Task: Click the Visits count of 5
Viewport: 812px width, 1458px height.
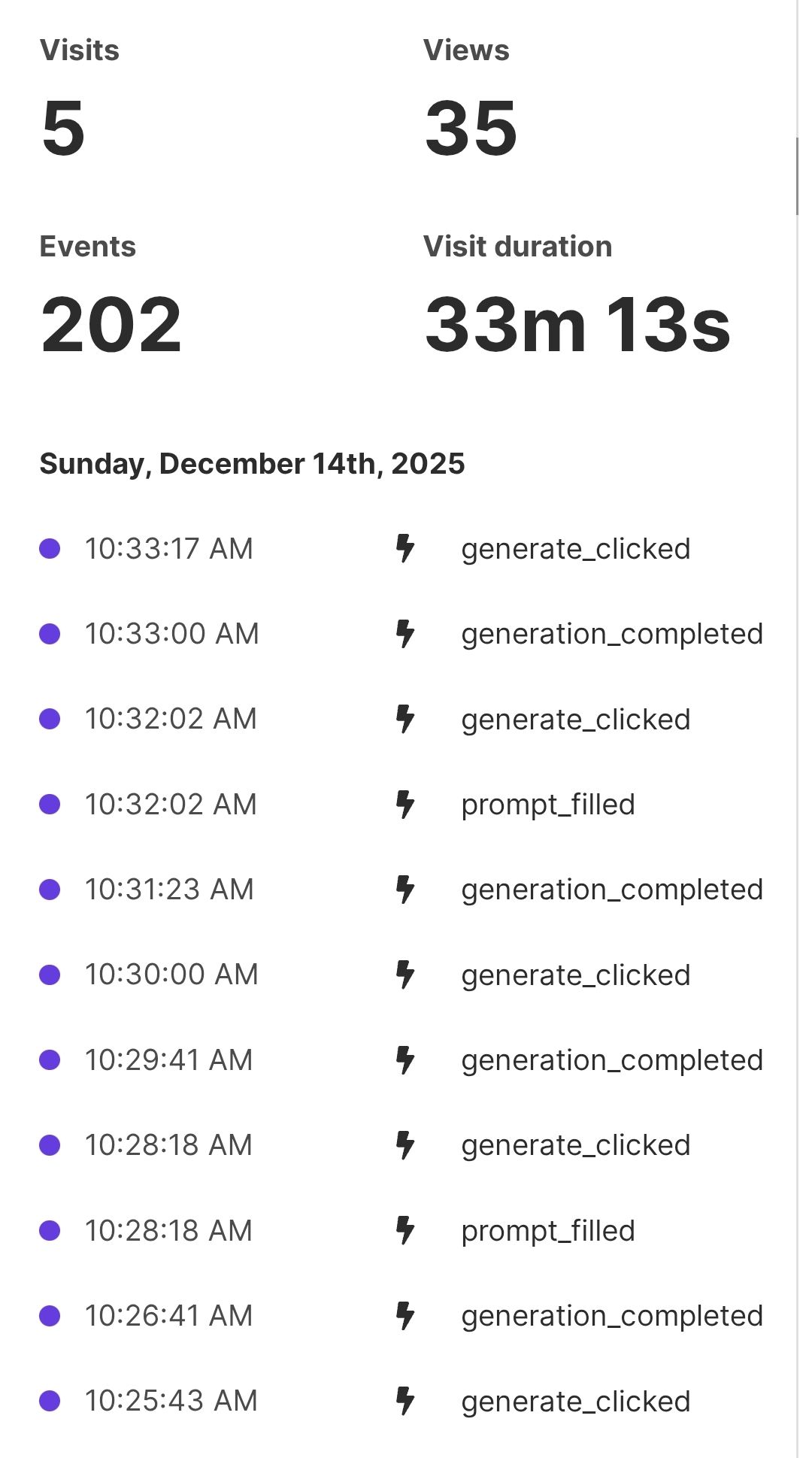Action: click(64, 128)
